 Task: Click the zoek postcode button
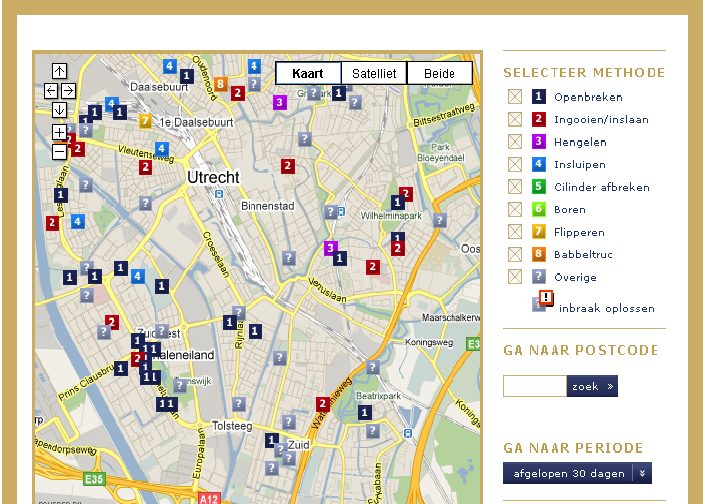(592, 386)
